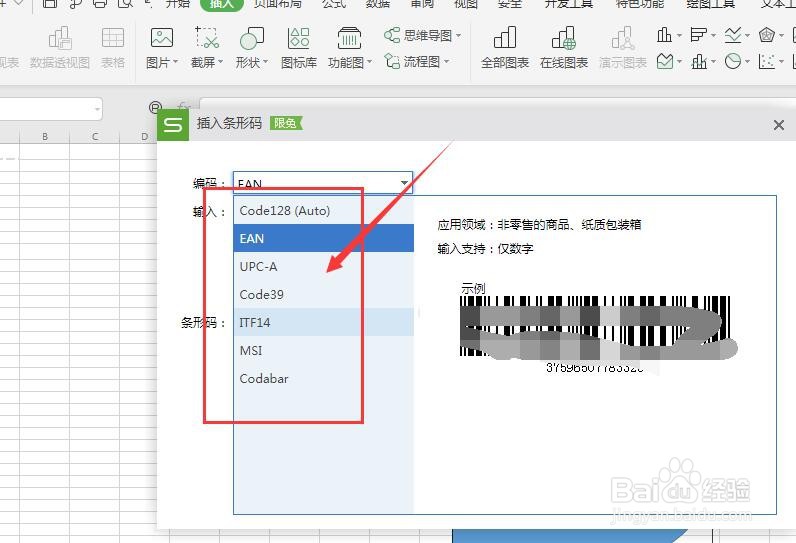Insert a radar chart from ribbon
796x543 pixels.
pos(766,35)
